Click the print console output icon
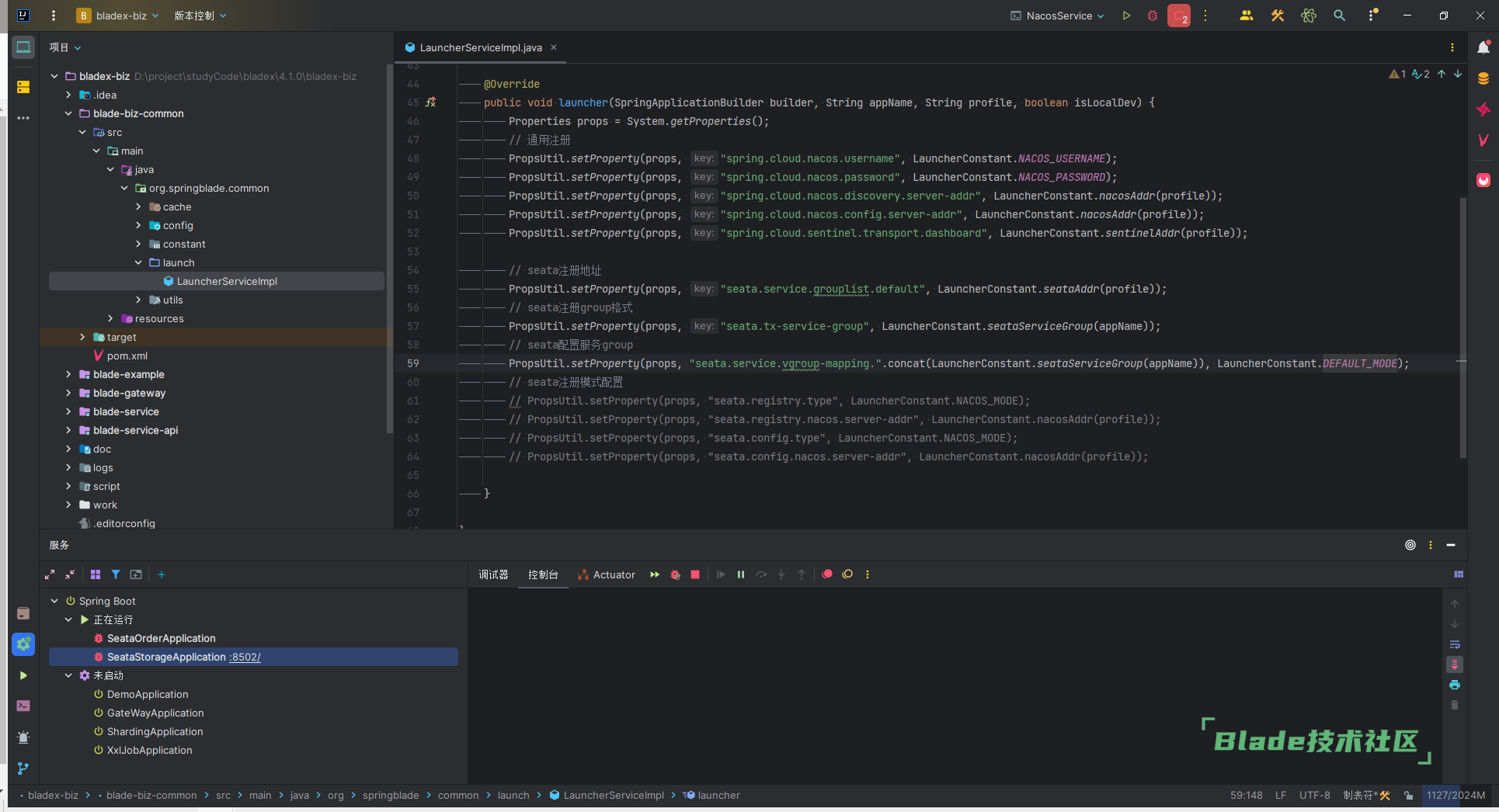Screen dimensions: 1499x812 pos(1455,685)
